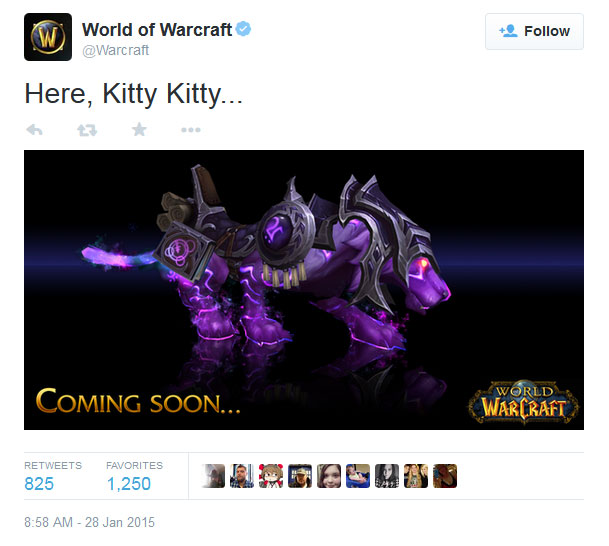Open the World of Warcraft display name link
Viewport: 609px width, 546px height.
click(x=157, y=30)
